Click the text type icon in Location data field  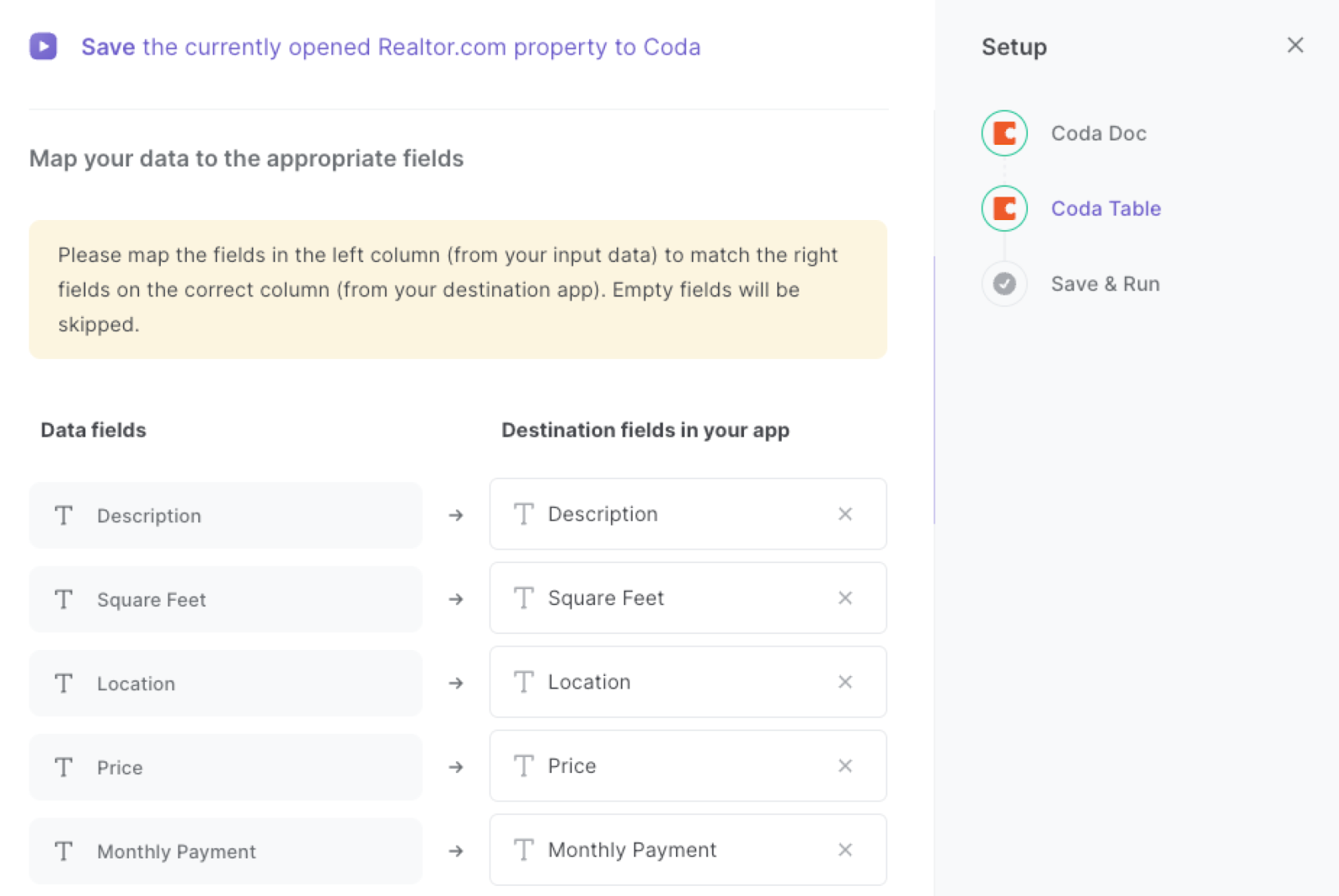(64, 684)
